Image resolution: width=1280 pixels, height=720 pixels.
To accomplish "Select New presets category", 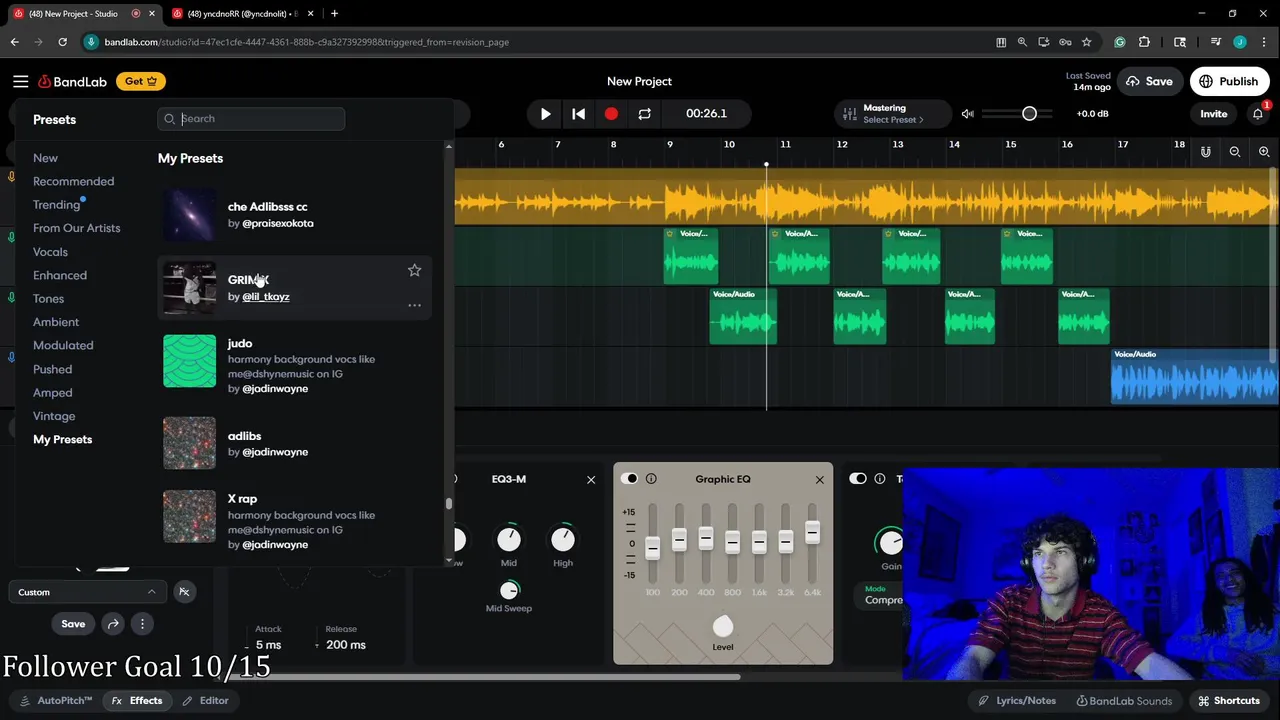I will click(x=45, y=158).
